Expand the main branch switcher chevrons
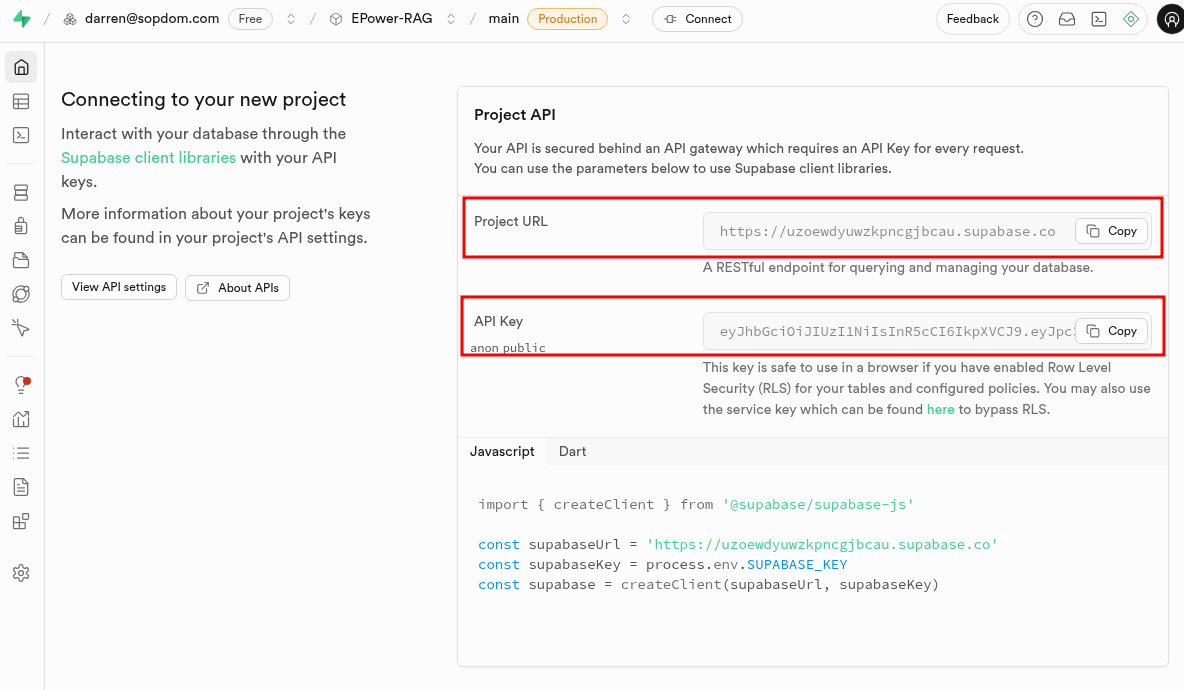Screen dimensions: 1184x690 click(x=626, y=19)
